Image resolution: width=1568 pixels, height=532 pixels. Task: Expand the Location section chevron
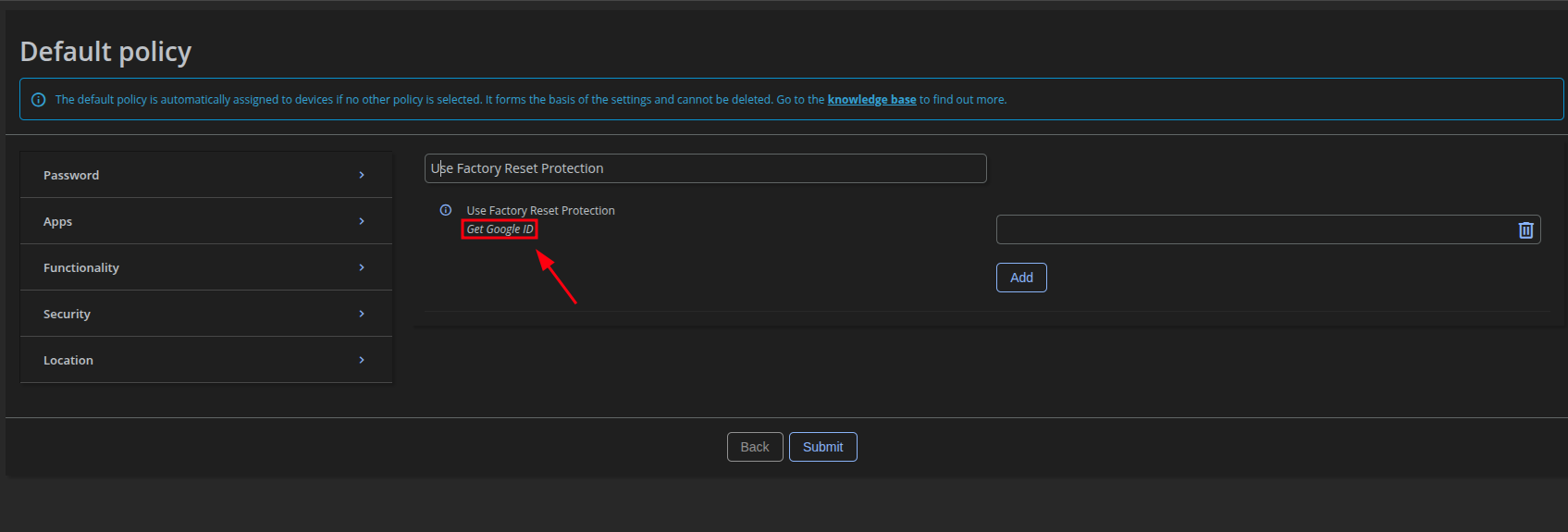tap(362, 360)
